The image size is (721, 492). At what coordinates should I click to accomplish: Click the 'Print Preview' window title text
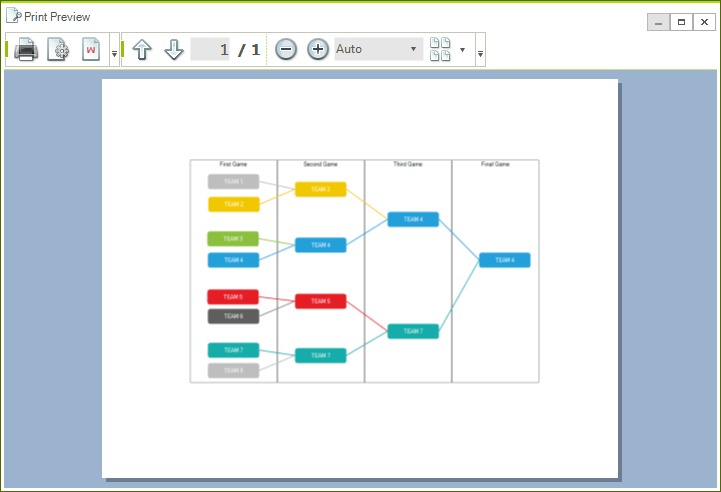(57, 17)
